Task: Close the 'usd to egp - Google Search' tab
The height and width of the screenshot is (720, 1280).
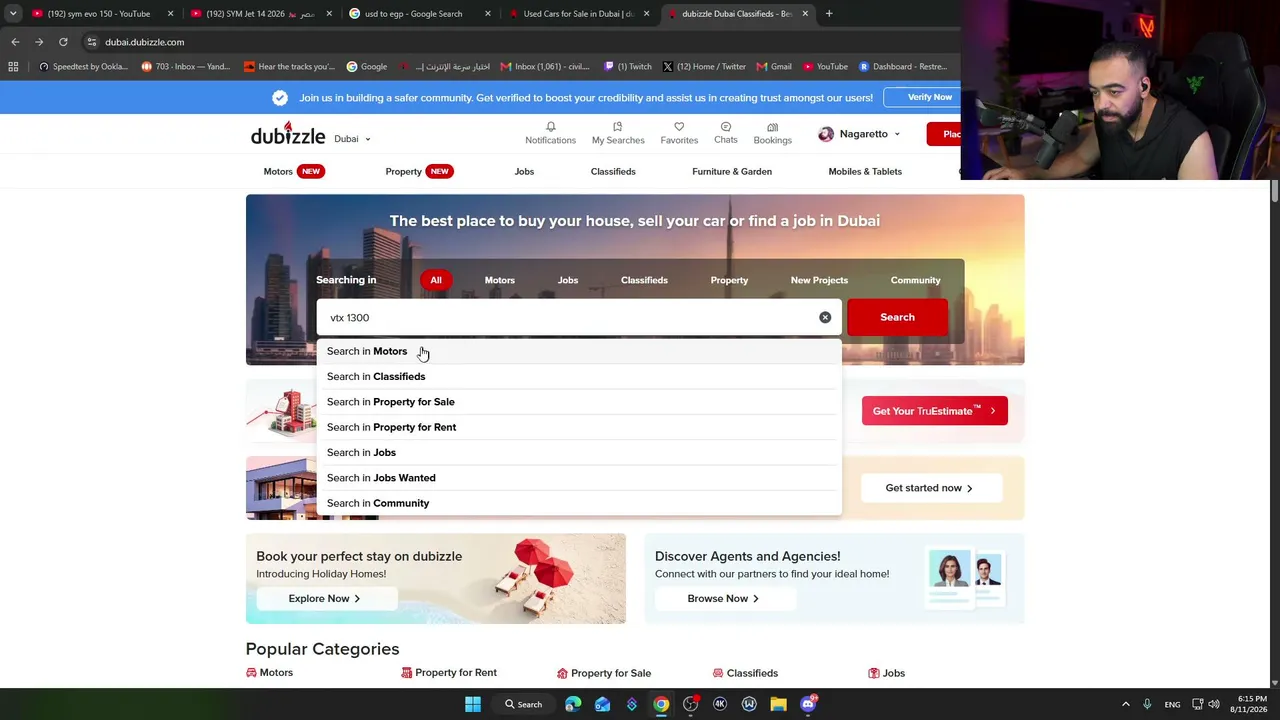Action: coord(488,14)
